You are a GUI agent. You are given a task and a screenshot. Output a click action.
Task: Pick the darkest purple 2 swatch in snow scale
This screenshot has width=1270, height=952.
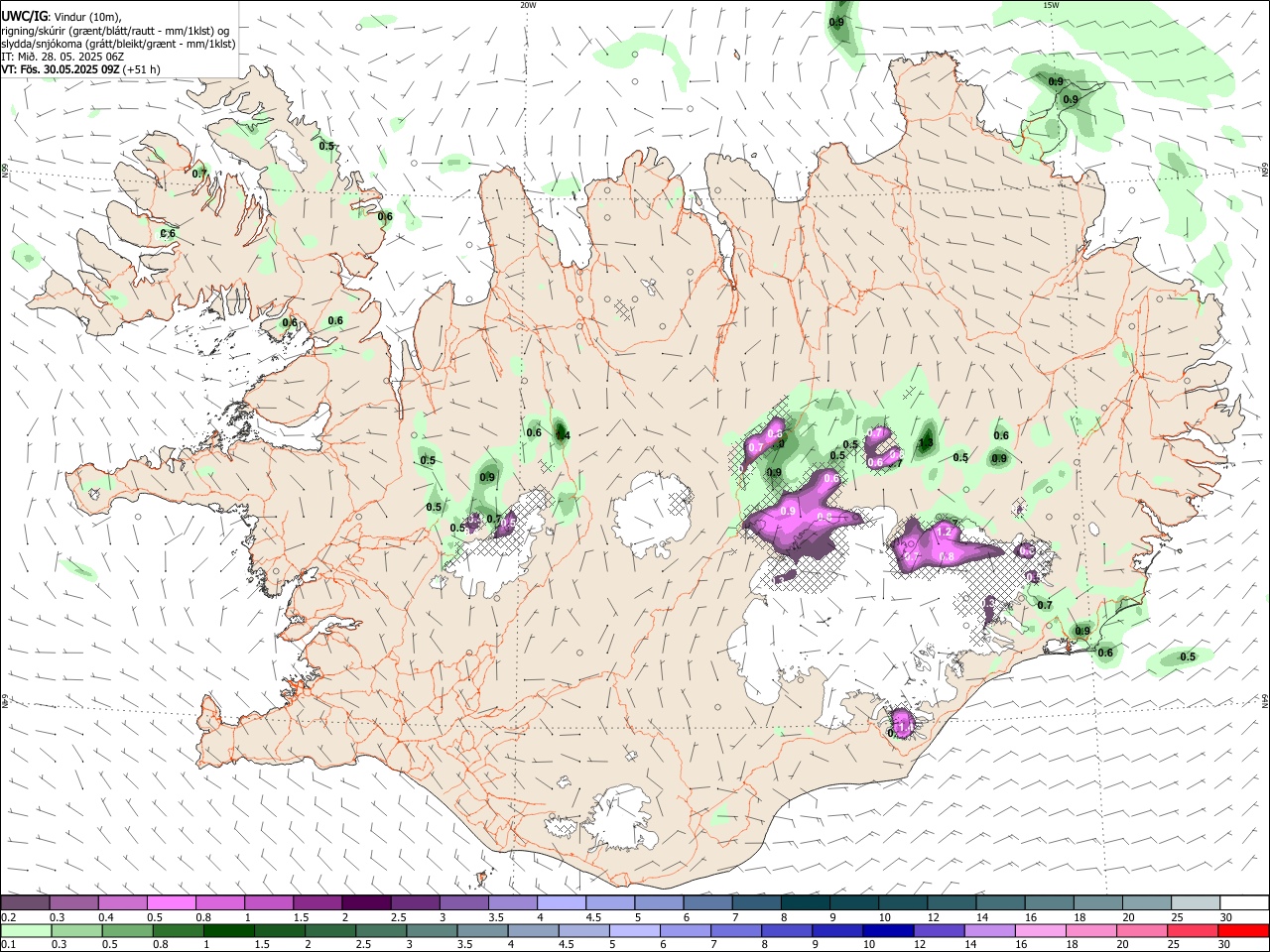[366, 902]
